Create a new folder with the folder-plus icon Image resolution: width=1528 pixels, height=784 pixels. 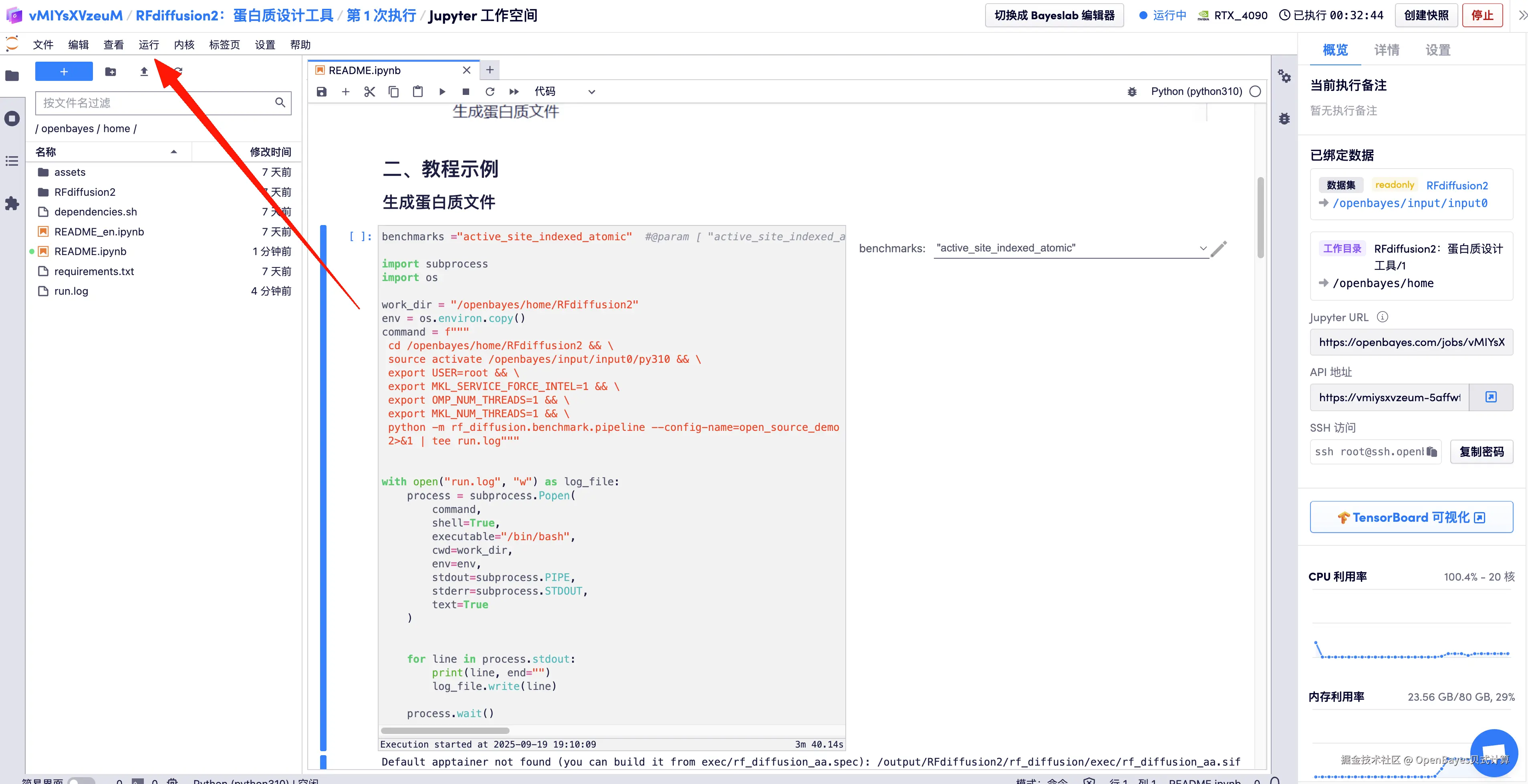coord(110,71)
